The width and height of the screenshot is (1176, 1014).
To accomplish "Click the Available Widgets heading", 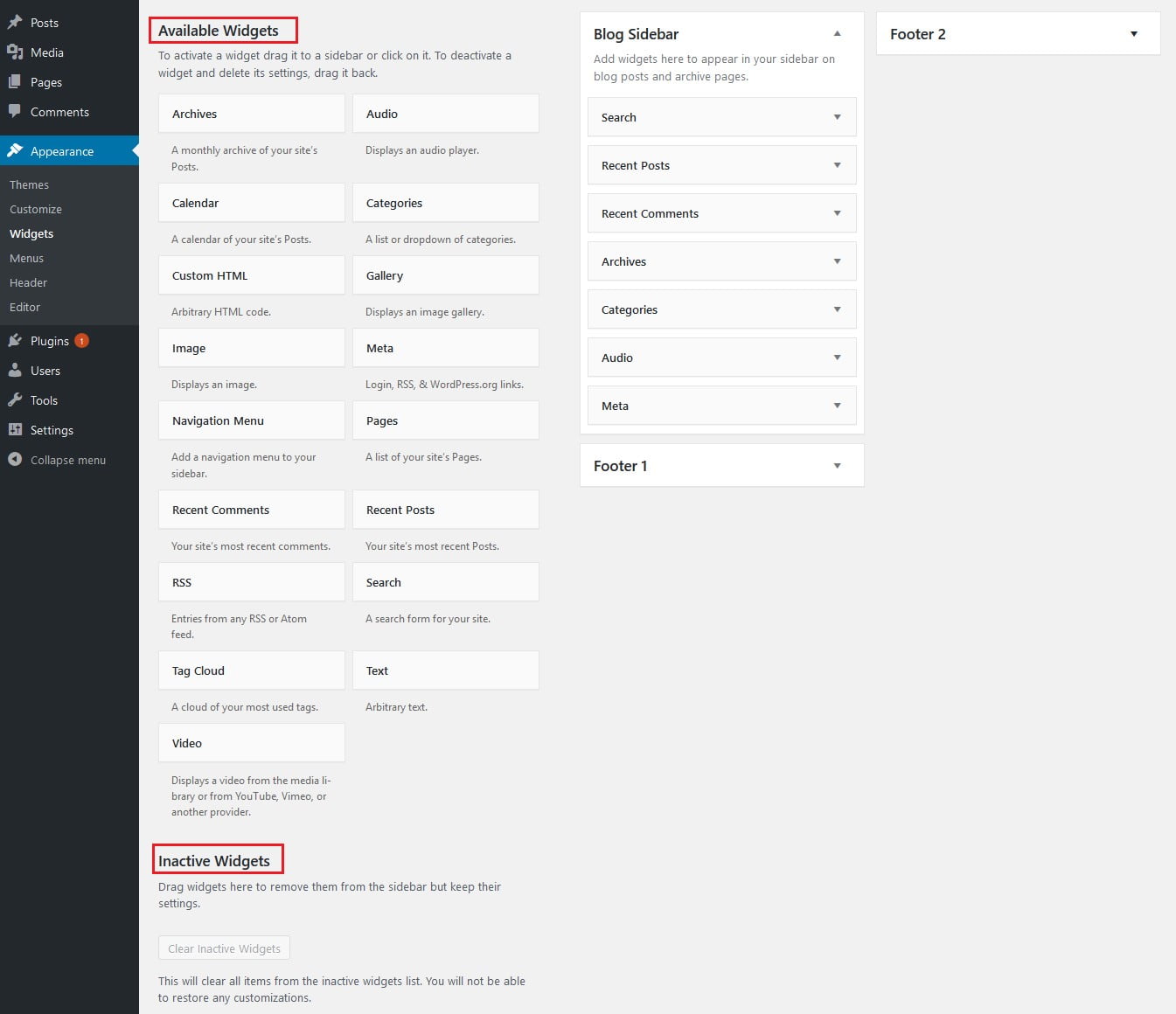I will coord(219,31).
